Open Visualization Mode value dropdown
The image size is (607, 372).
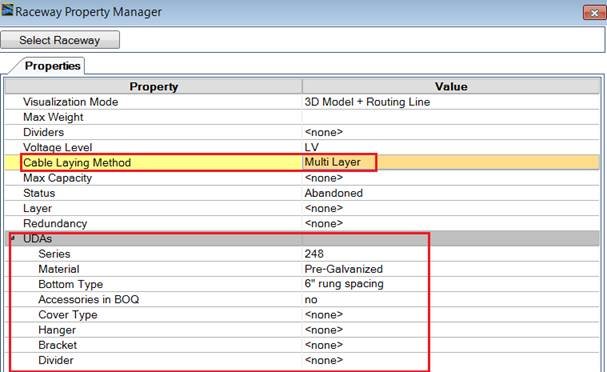(x=451, y=102)
